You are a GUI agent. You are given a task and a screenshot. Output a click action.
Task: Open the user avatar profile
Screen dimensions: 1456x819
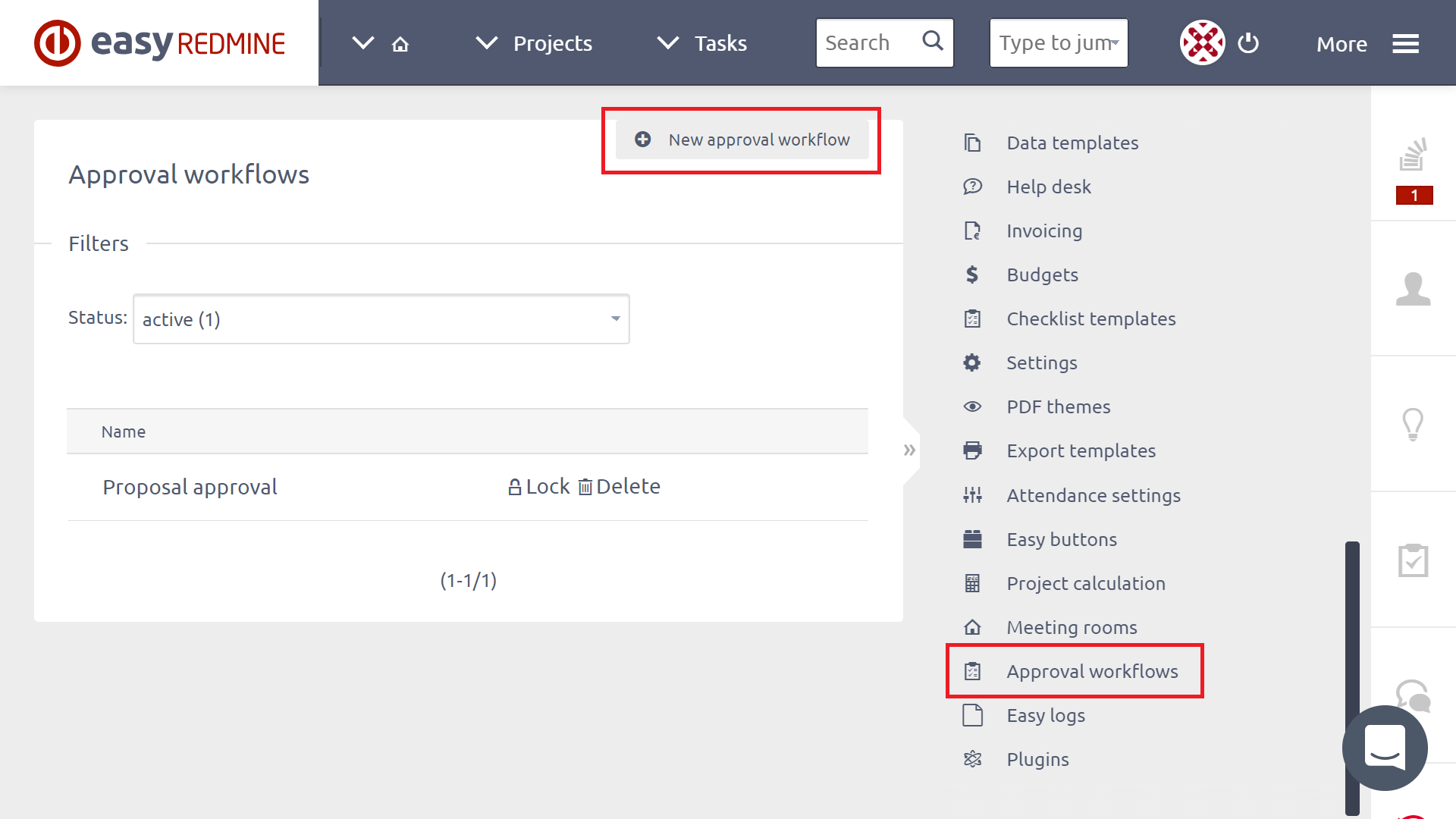1202,42
